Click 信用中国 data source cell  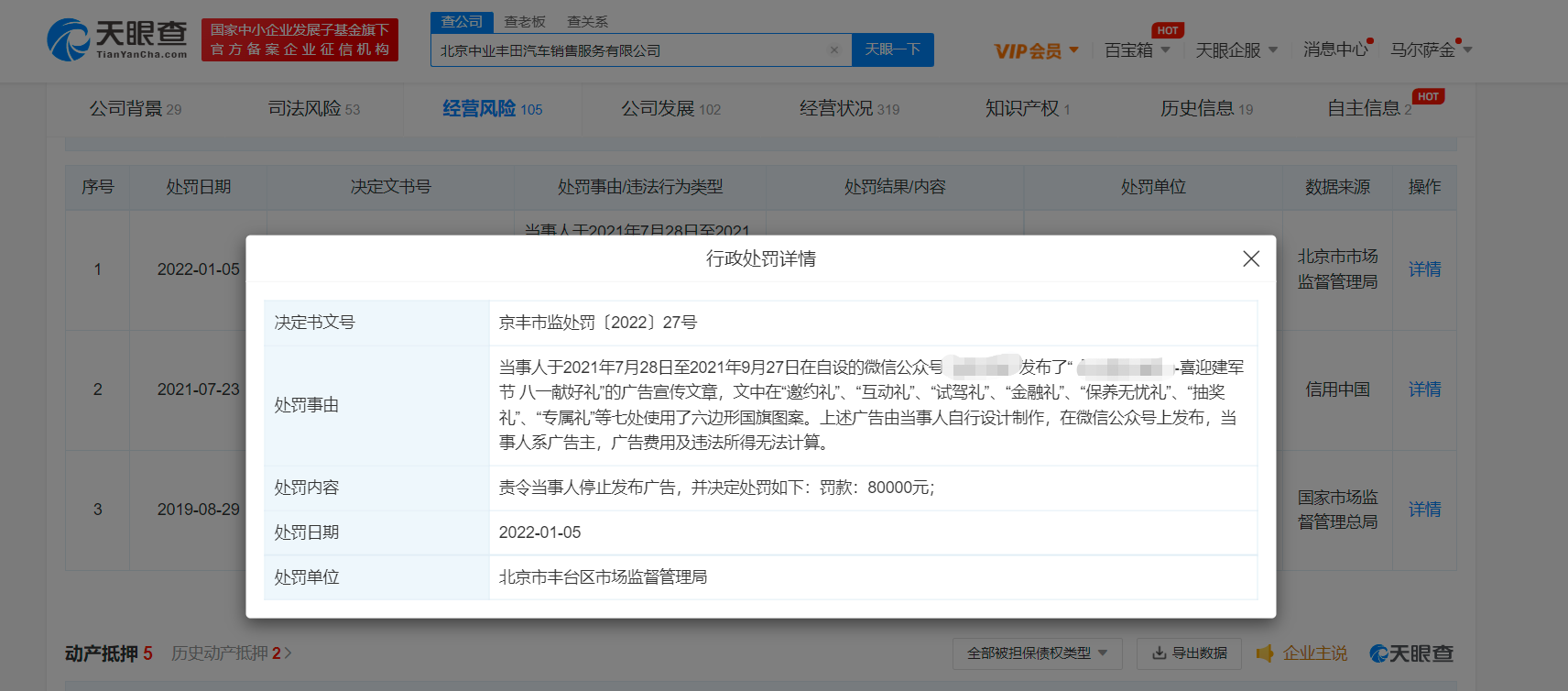pyautogui.click(x=1337, y=389)
